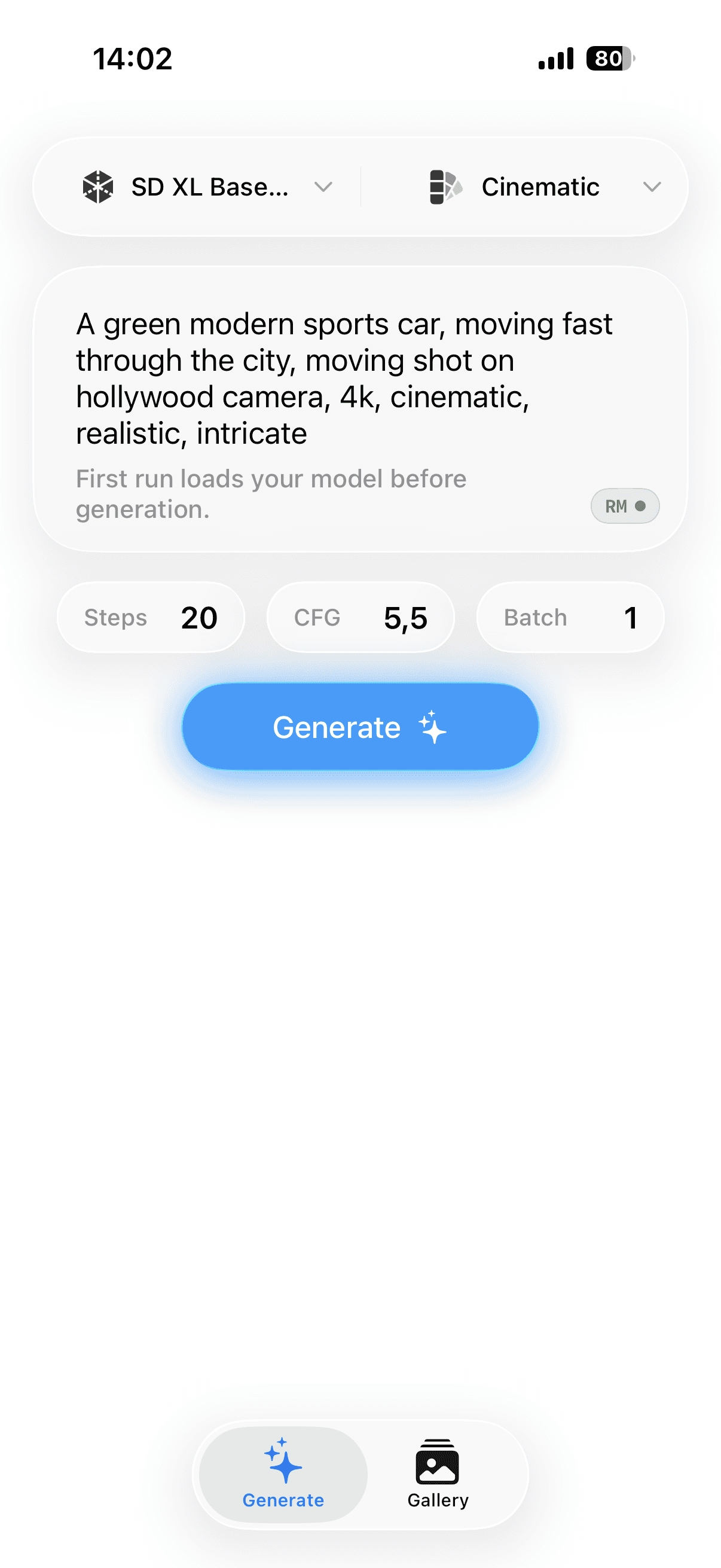Expand the SD XL Base model chevron
The image size is (721, 1568).
323,187
